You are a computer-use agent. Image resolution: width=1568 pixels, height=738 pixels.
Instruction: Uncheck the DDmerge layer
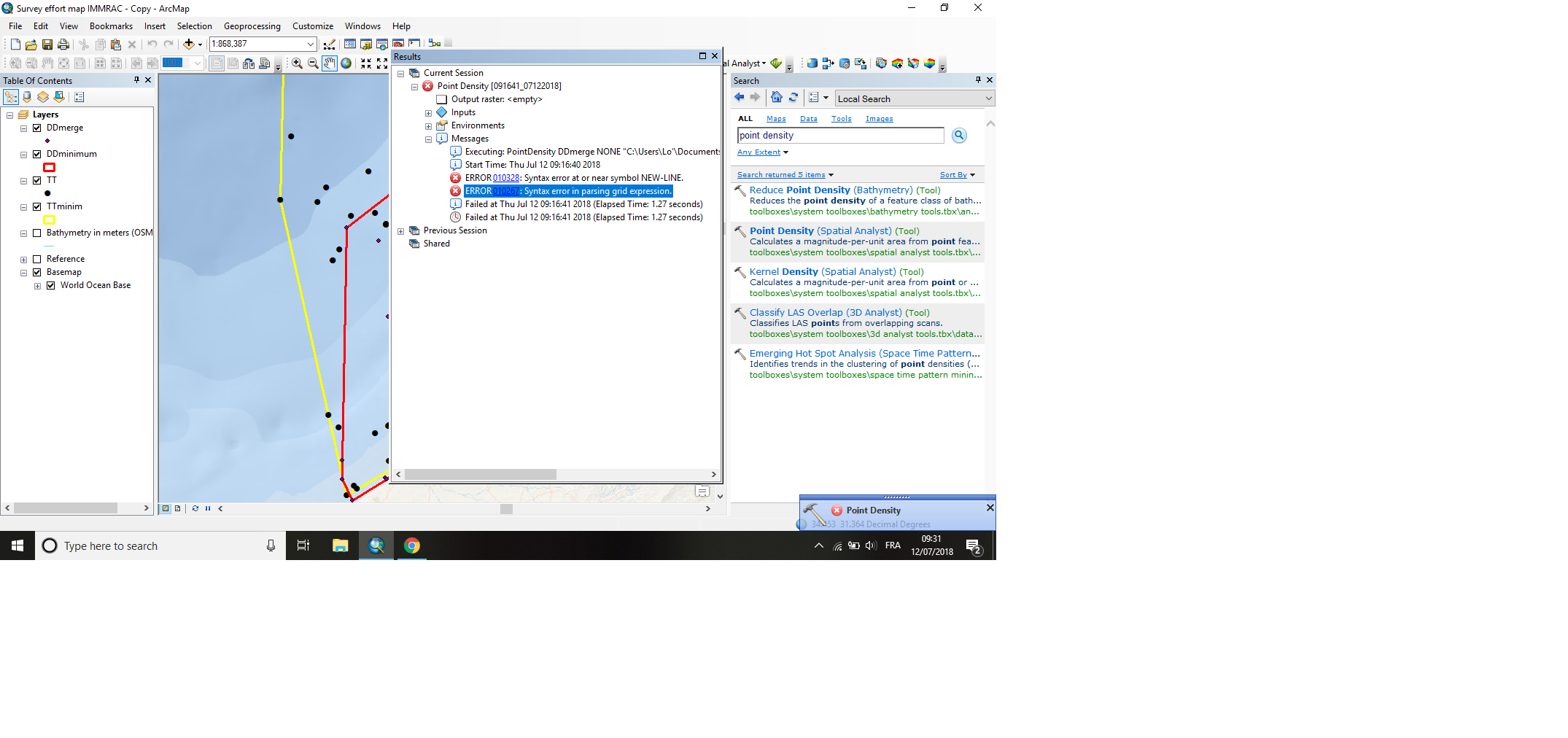pos(37,128)
